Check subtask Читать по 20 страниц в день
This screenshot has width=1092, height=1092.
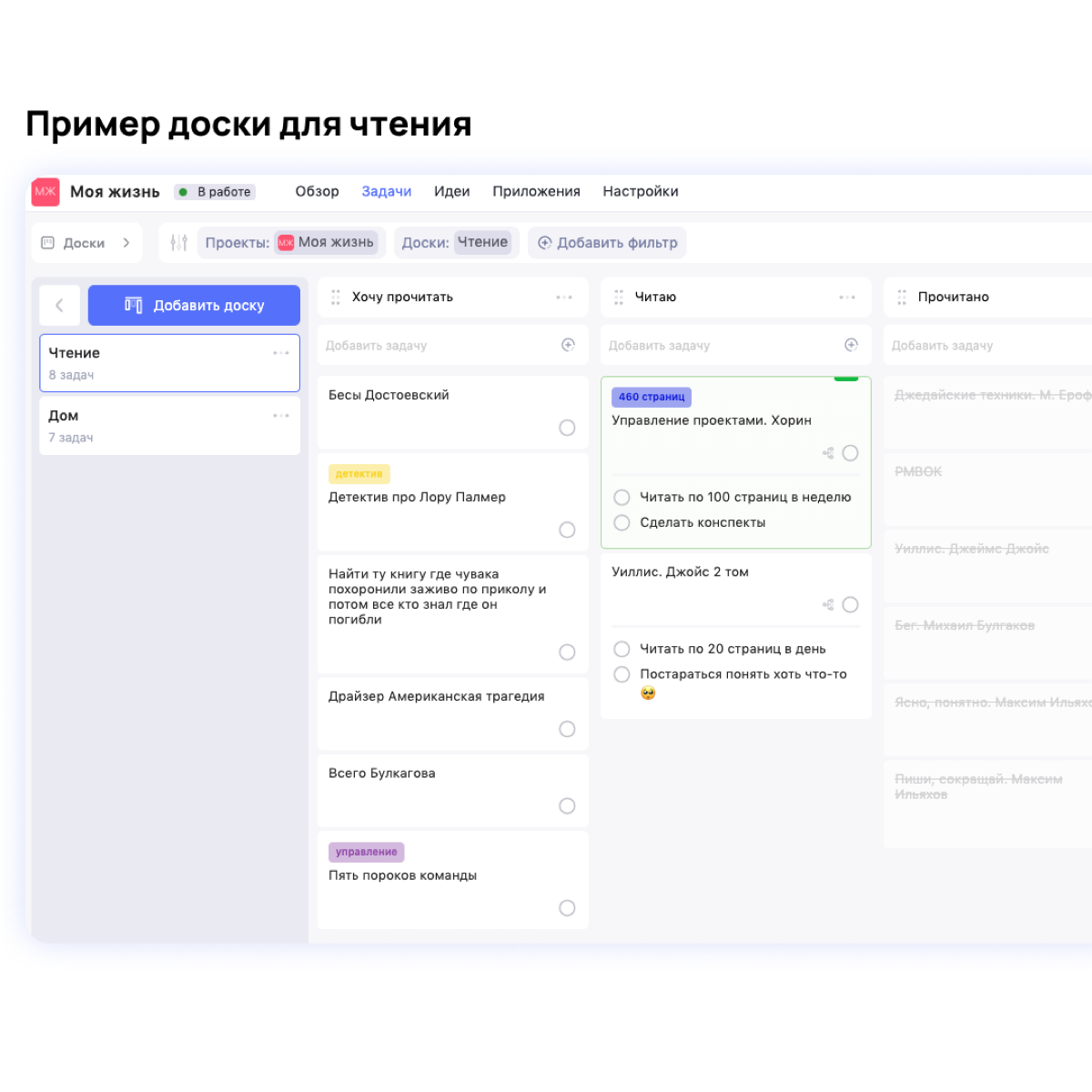click(x=622, y=650)
